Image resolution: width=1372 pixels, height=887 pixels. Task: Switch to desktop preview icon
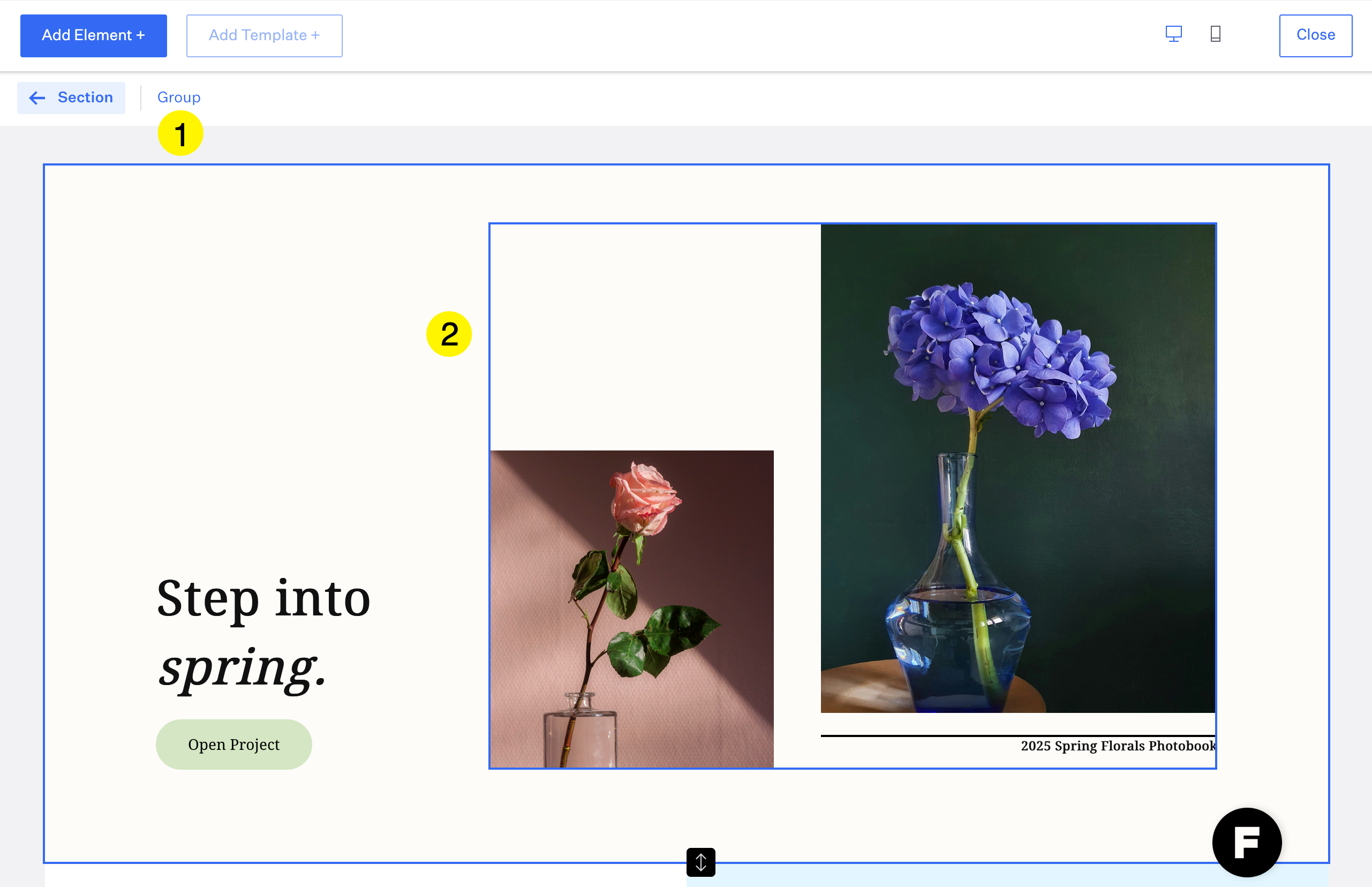click(x=1173, y=34)
